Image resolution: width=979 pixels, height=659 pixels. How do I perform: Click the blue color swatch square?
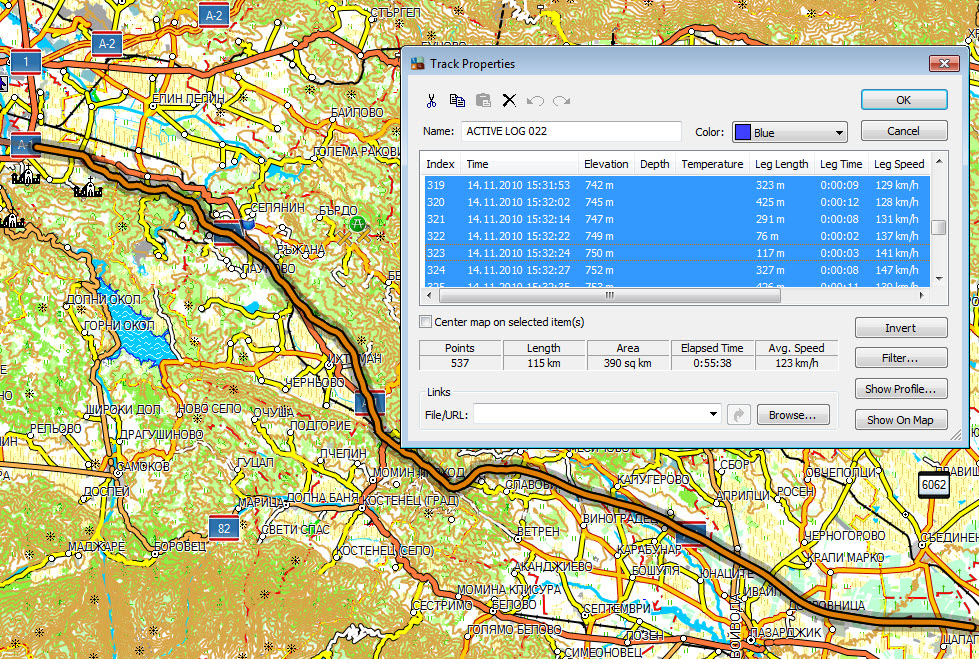742,132
